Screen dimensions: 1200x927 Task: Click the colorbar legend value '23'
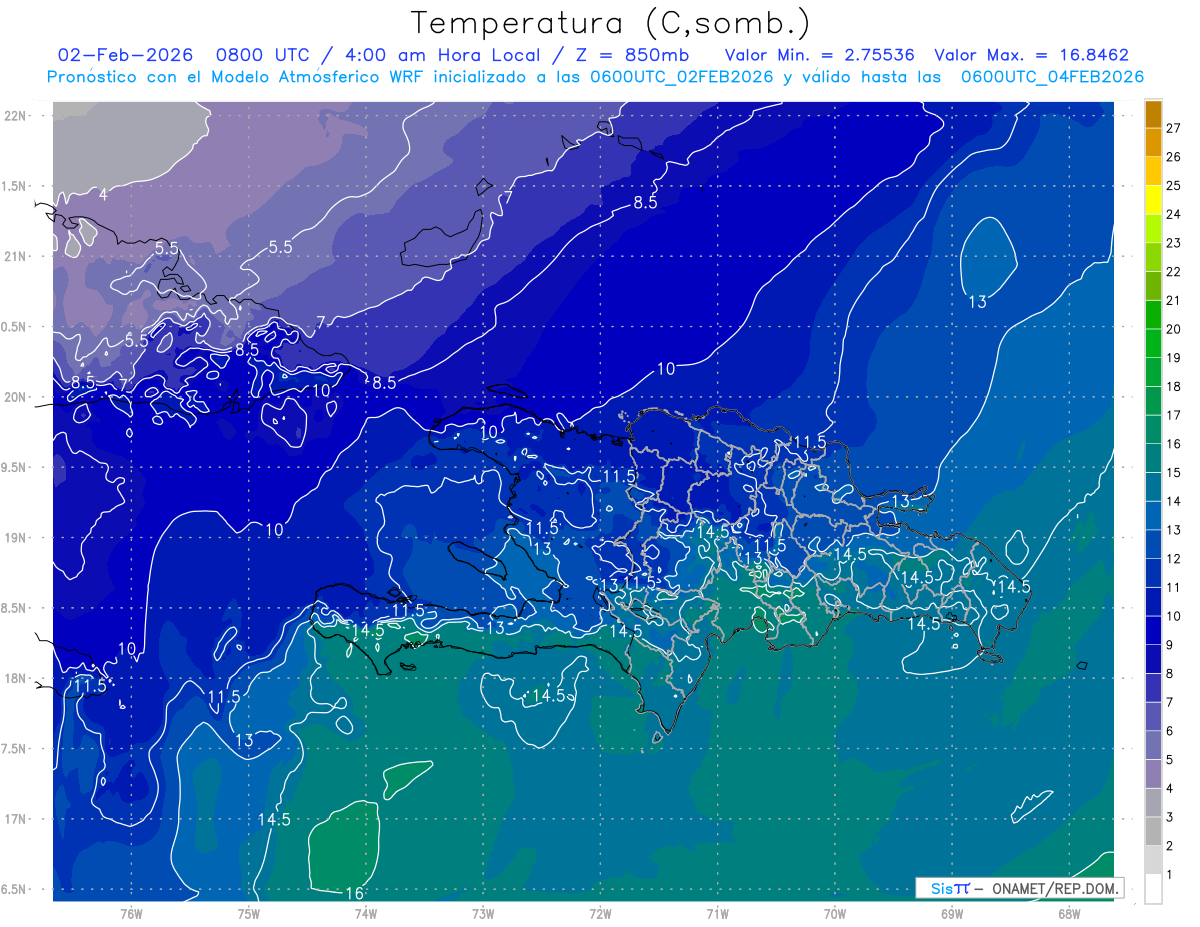(x=1174, y=243)
